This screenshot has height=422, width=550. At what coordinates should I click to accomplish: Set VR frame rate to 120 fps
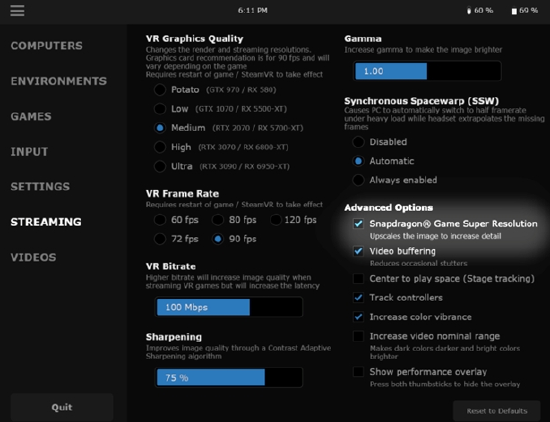[x=275, y=220]
